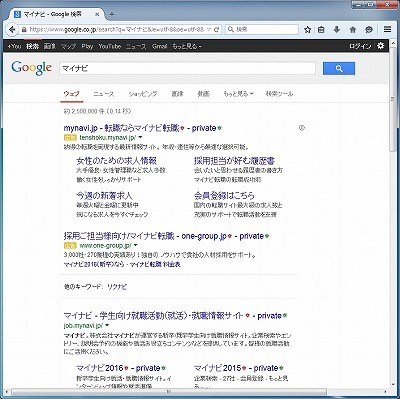Open Gmail from Google top bar
The image size is (400, 399).
(x=159, y=46)
